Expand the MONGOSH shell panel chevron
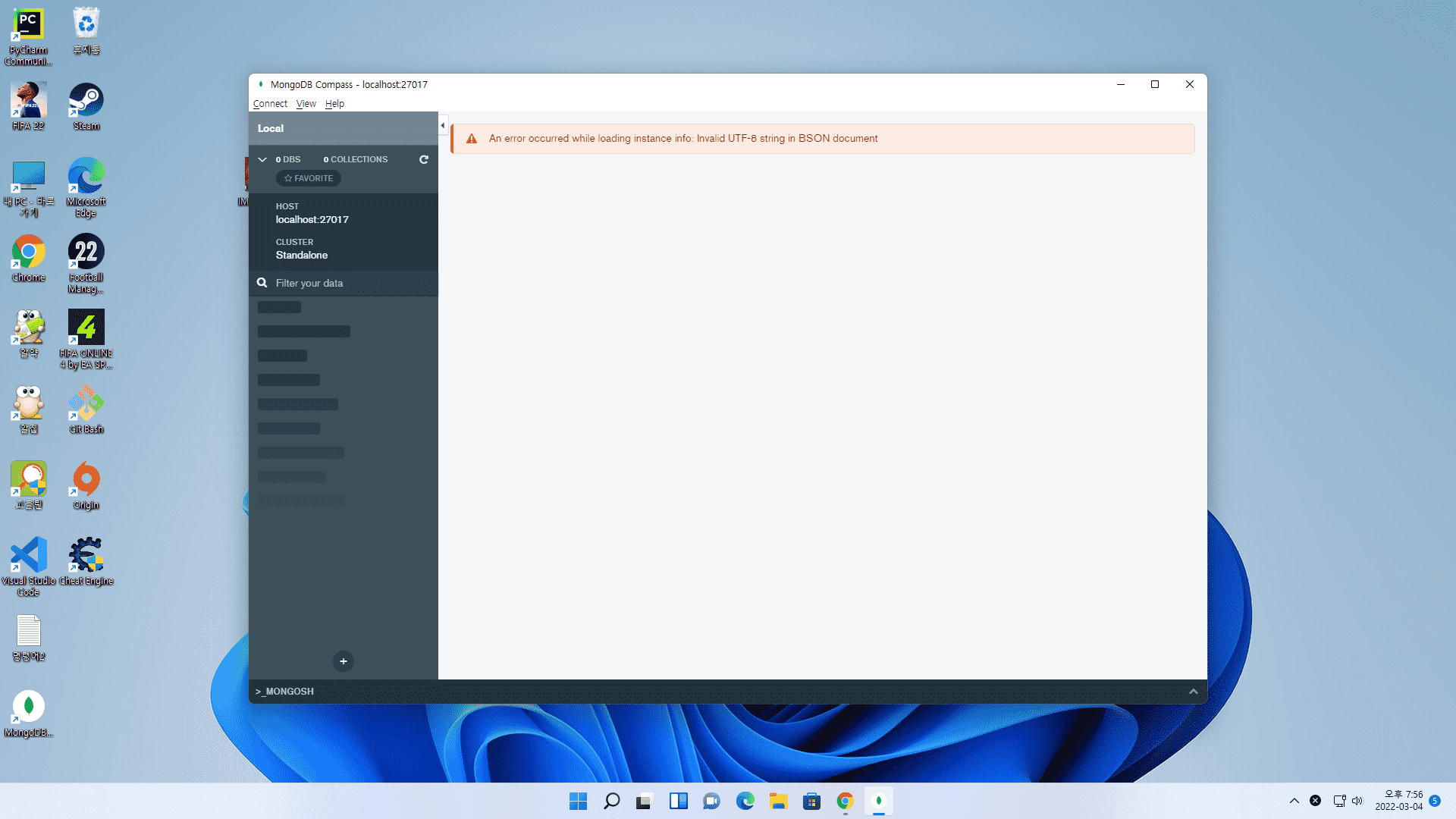Viewport: 1456px width, 819px height. [1194, 692]
